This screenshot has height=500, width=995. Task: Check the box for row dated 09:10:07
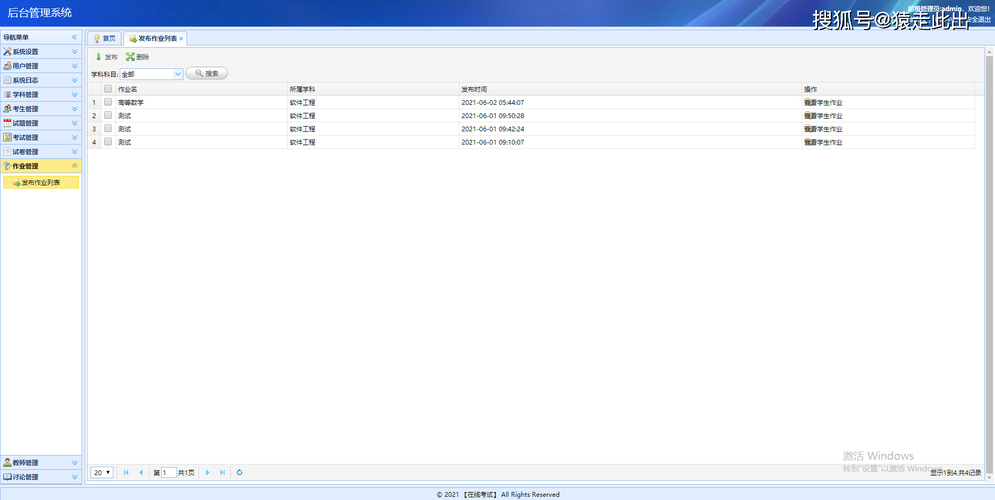pos(108,142)
